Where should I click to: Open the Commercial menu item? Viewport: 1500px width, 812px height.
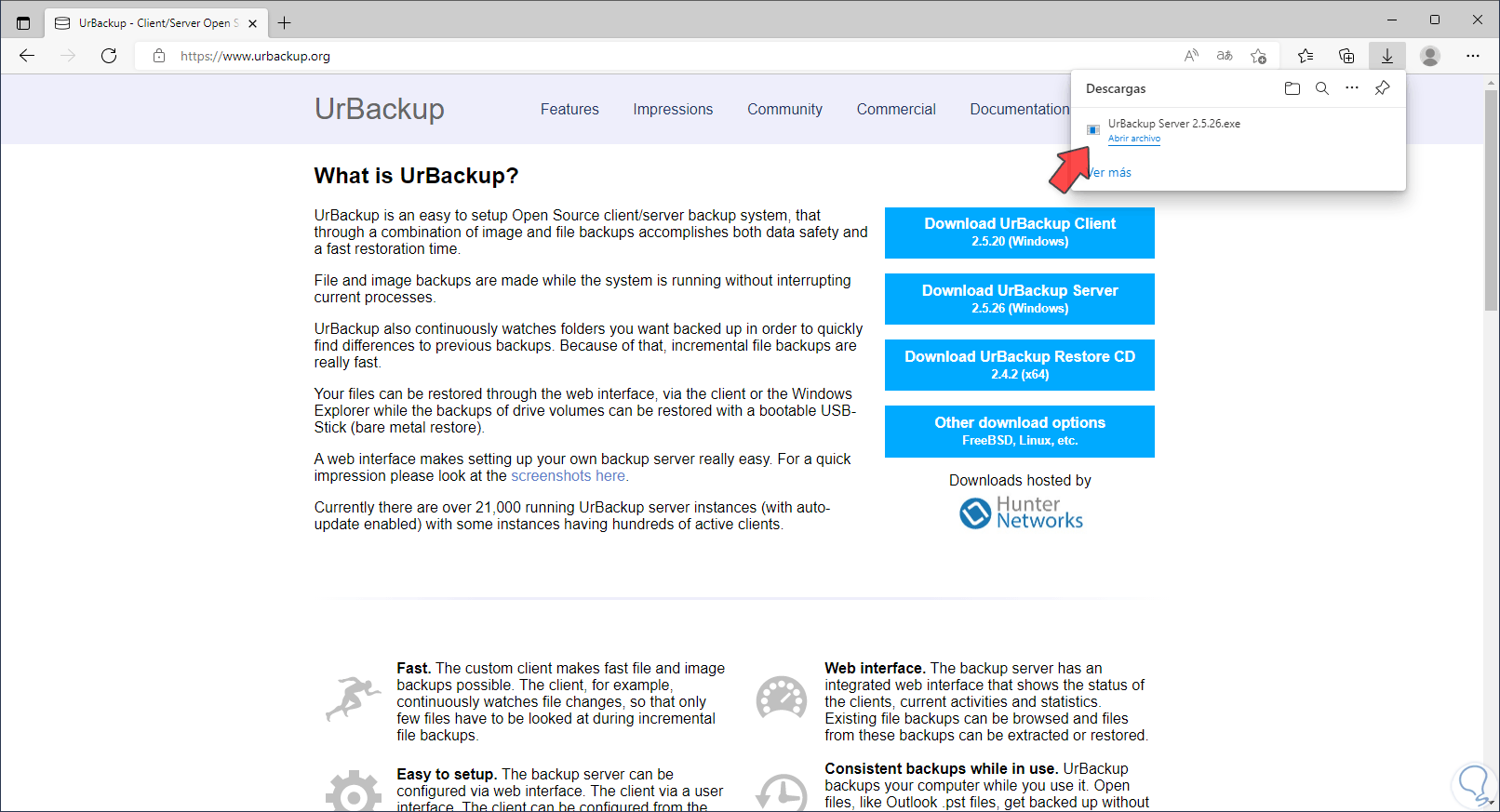coord(896,109)
